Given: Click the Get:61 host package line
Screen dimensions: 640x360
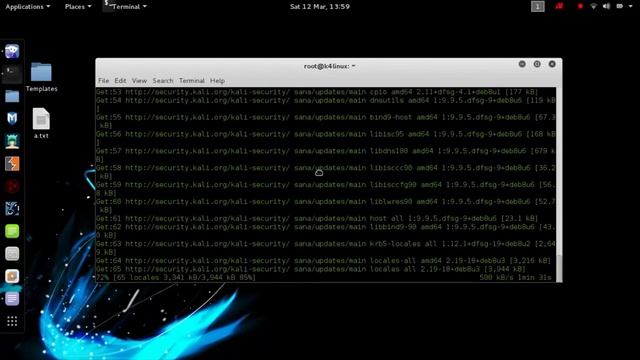Looking at the screenshot, I should (x=317, y=218).
